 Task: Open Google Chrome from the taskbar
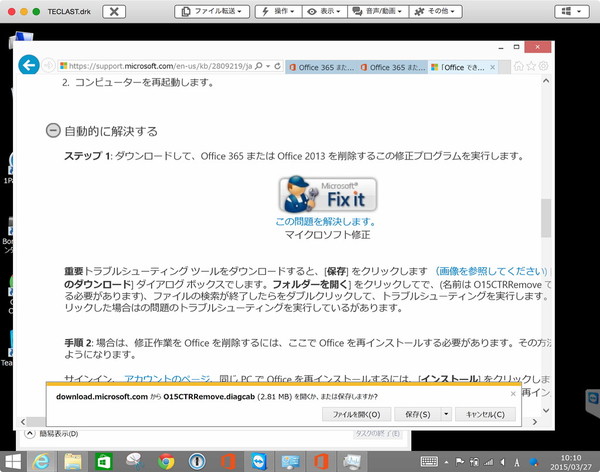(166, 462)
